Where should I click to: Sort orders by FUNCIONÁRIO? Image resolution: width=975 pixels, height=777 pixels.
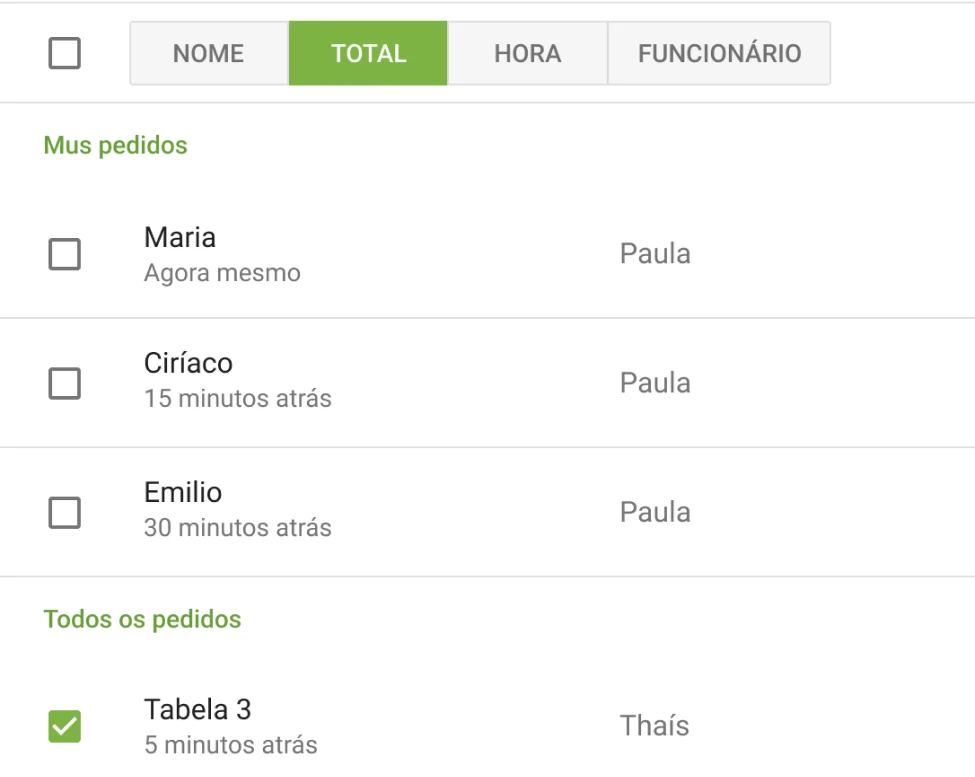[718, 53]
